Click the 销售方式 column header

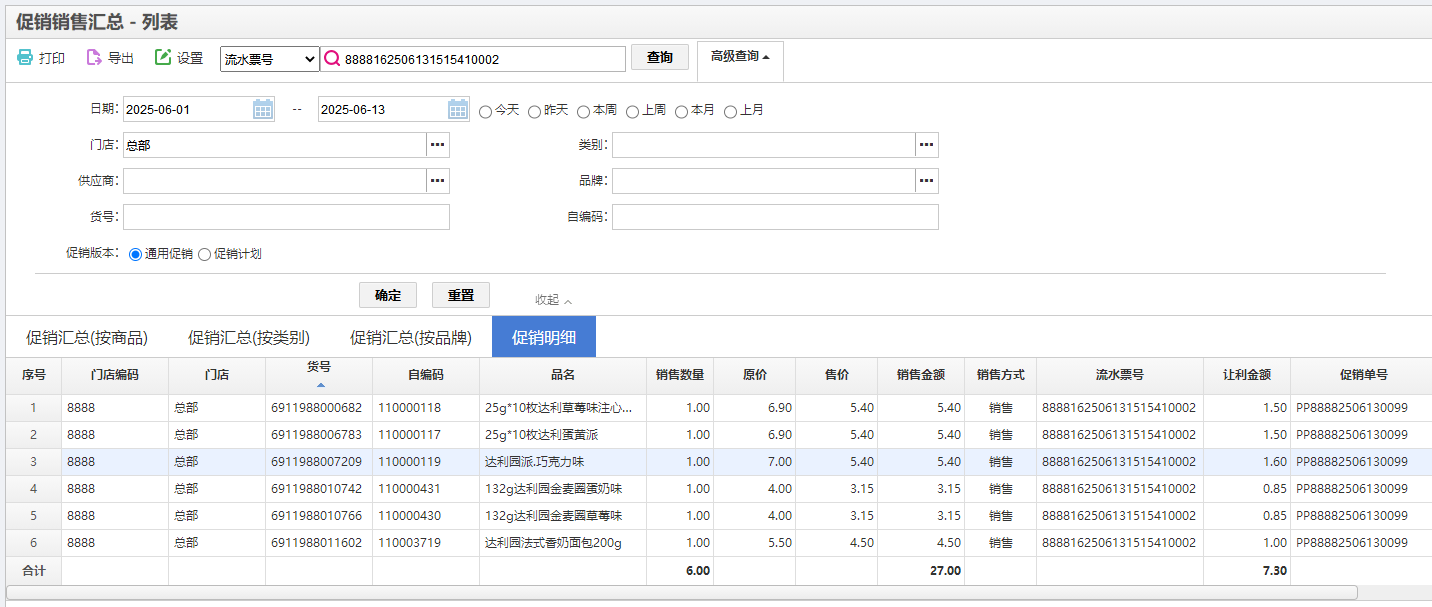click(1001, 375)
